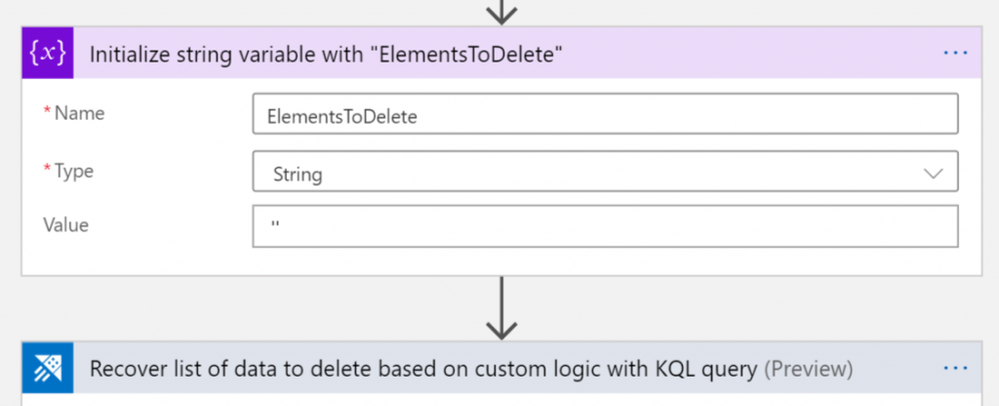Select the Name field label
This screenshot has height=406, width=999.
[x=74, y=113]
